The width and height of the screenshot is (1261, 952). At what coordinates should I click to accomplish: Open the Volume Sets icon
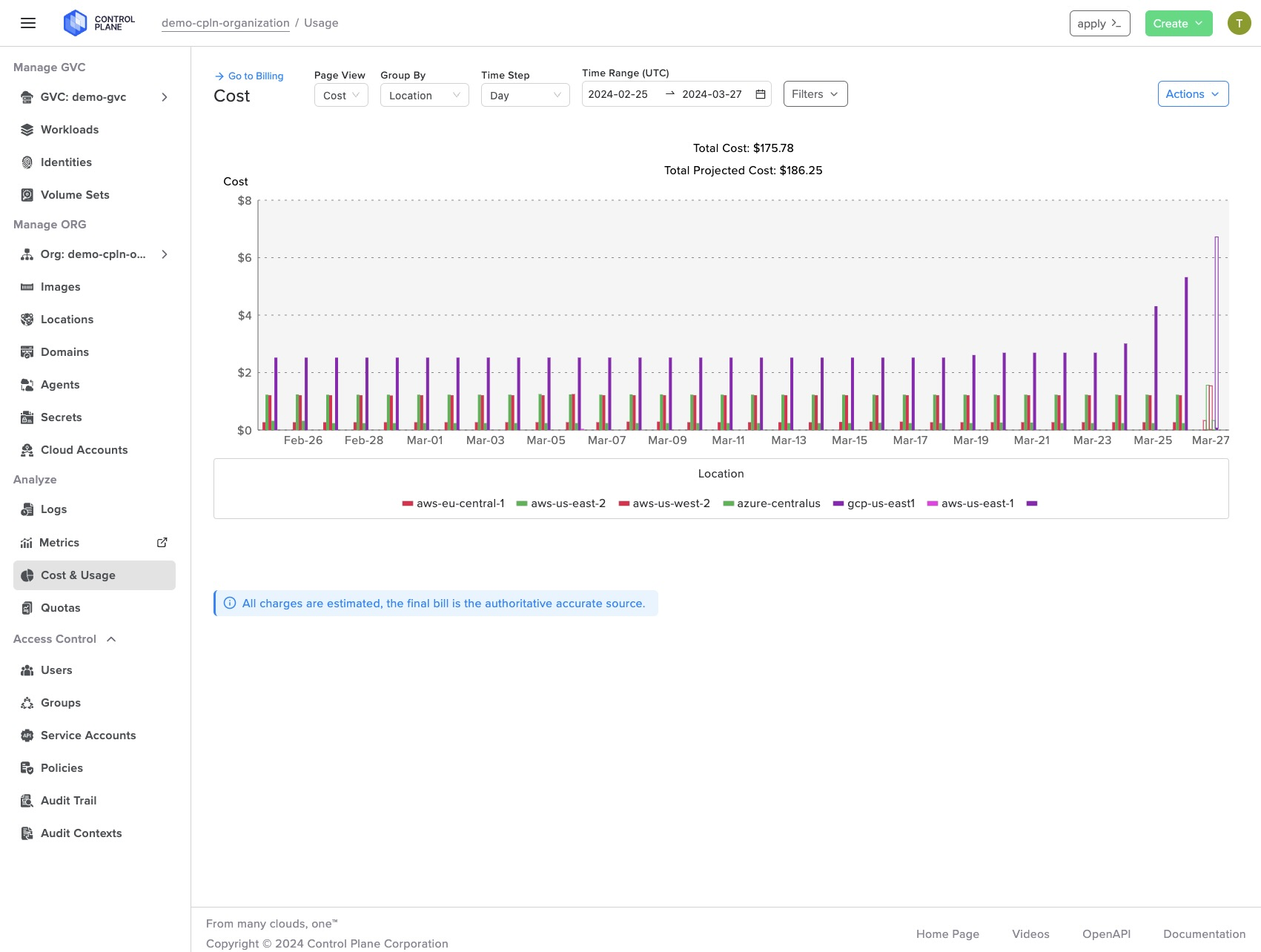pyautogui.click(x=27, y=195)
